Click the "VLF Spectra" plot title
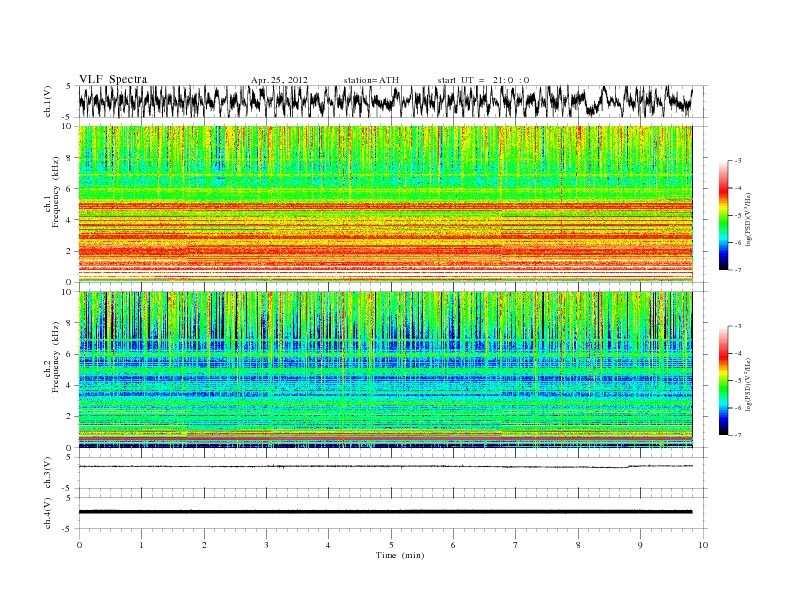 pos(113,79)
